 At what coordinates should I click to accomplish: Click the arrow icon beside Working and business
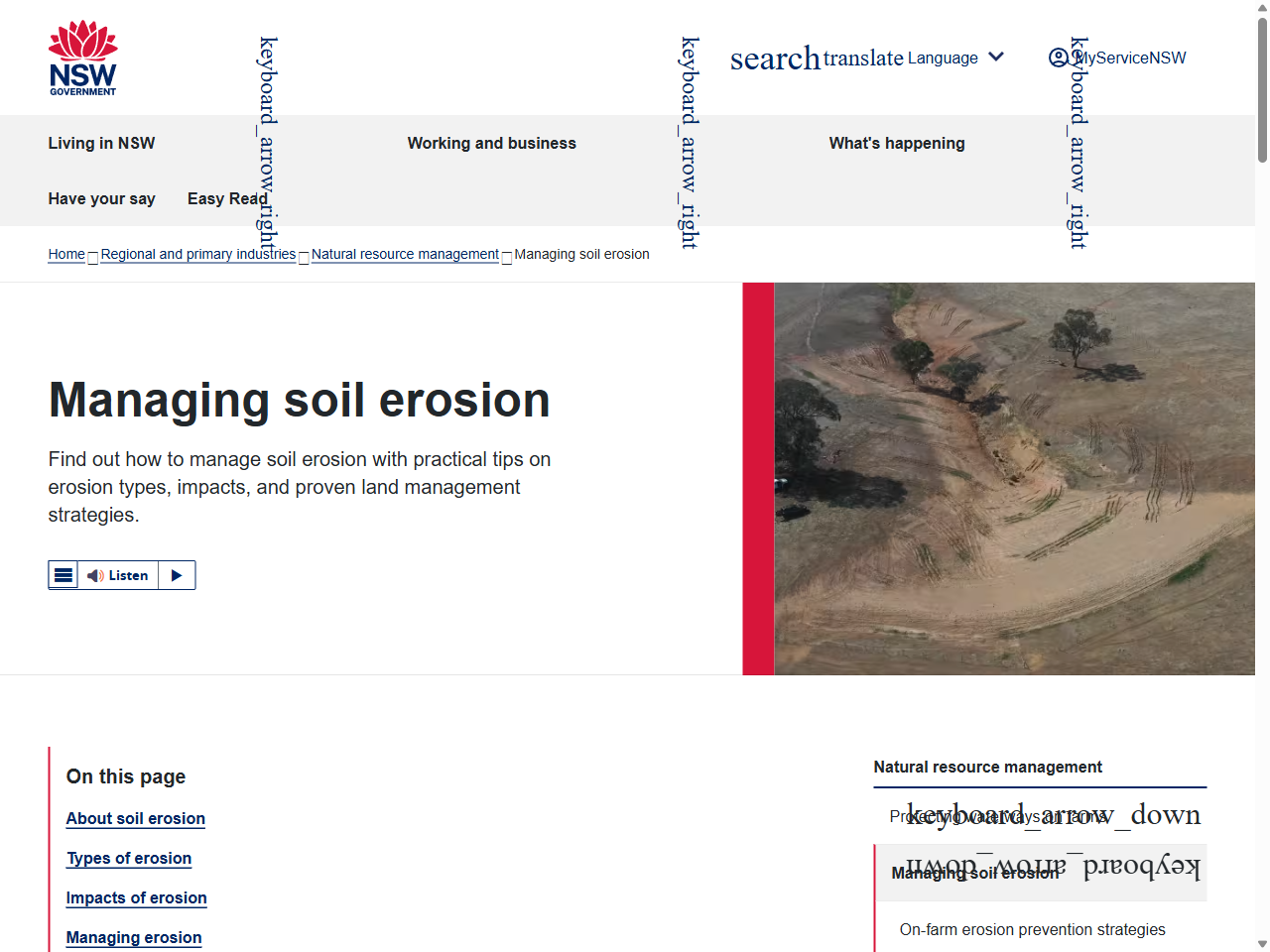point(689,144)
